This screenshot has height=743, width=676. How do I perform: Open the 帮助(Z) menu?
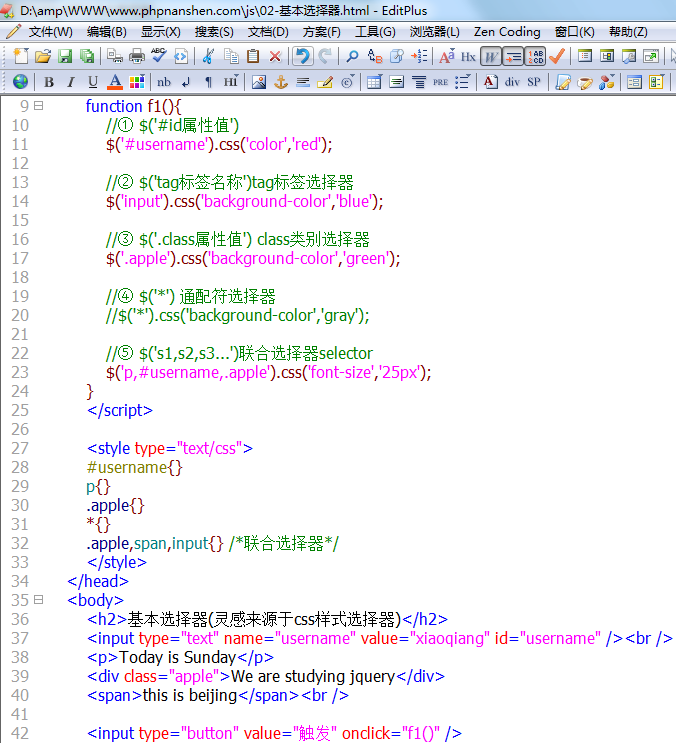point(628,32)
